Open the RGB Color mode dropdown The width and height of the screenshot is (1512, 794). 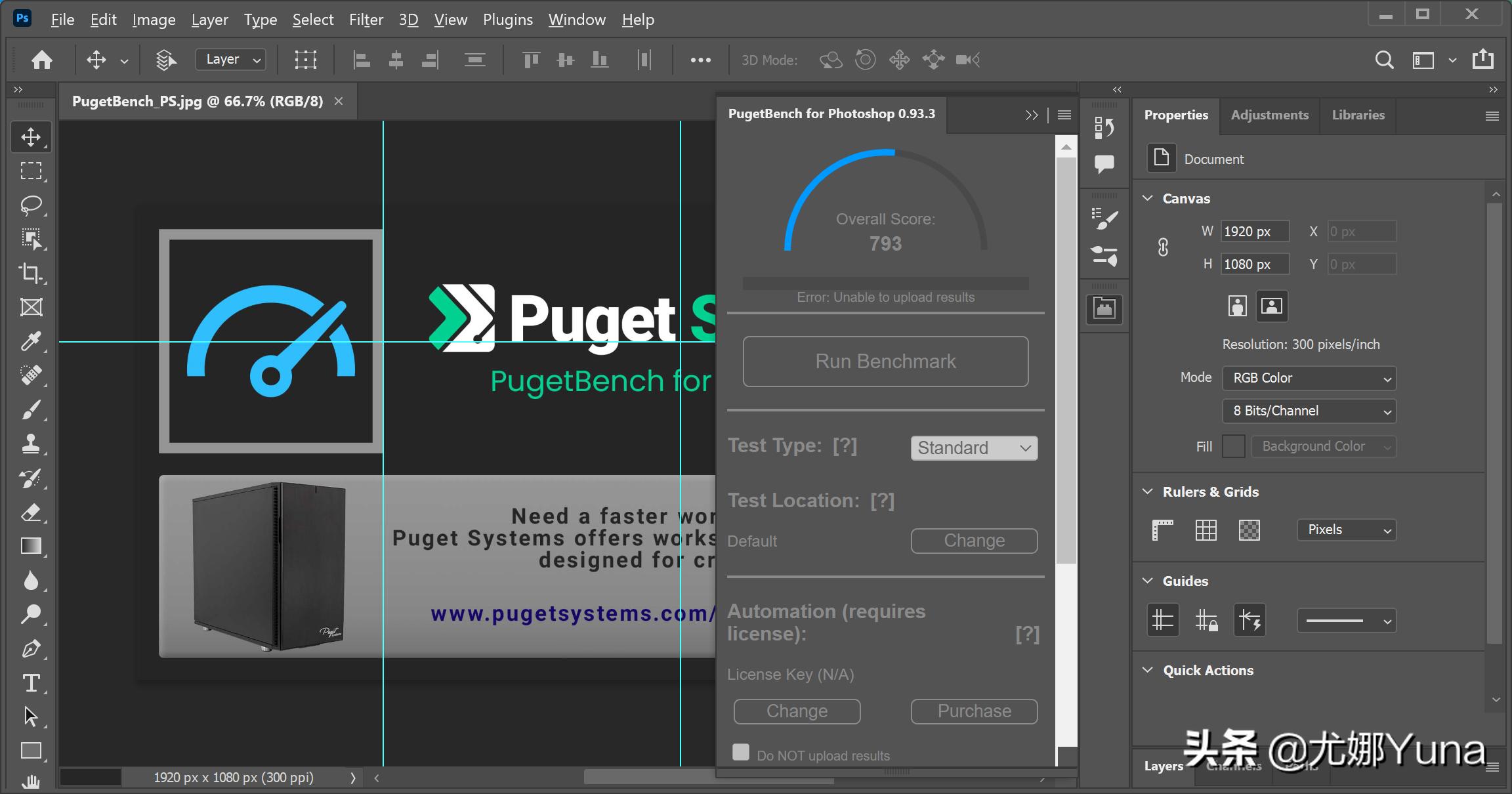click(1309, 378)
